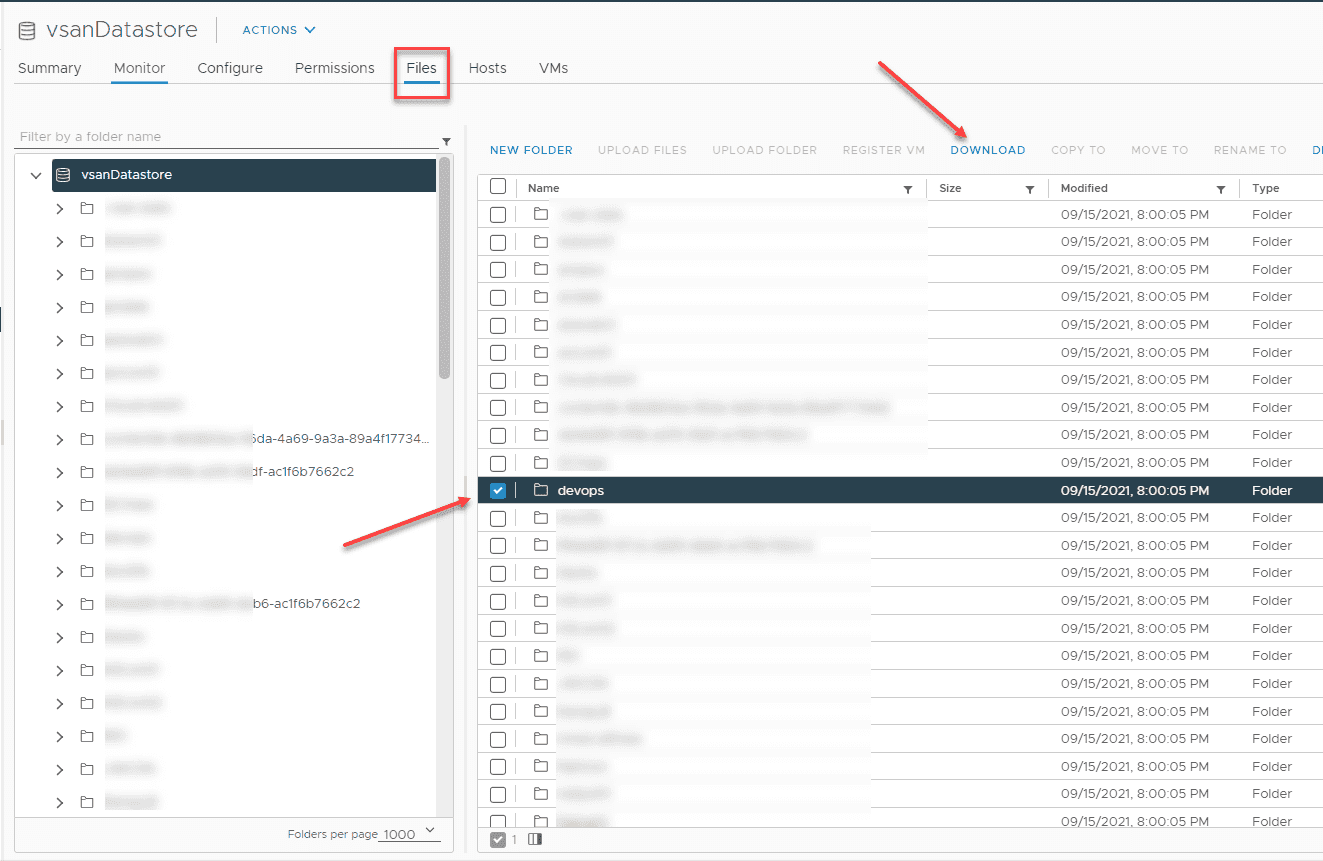Click the devops row Folder type cell

pyautogui.click(x=1272, y=491)
